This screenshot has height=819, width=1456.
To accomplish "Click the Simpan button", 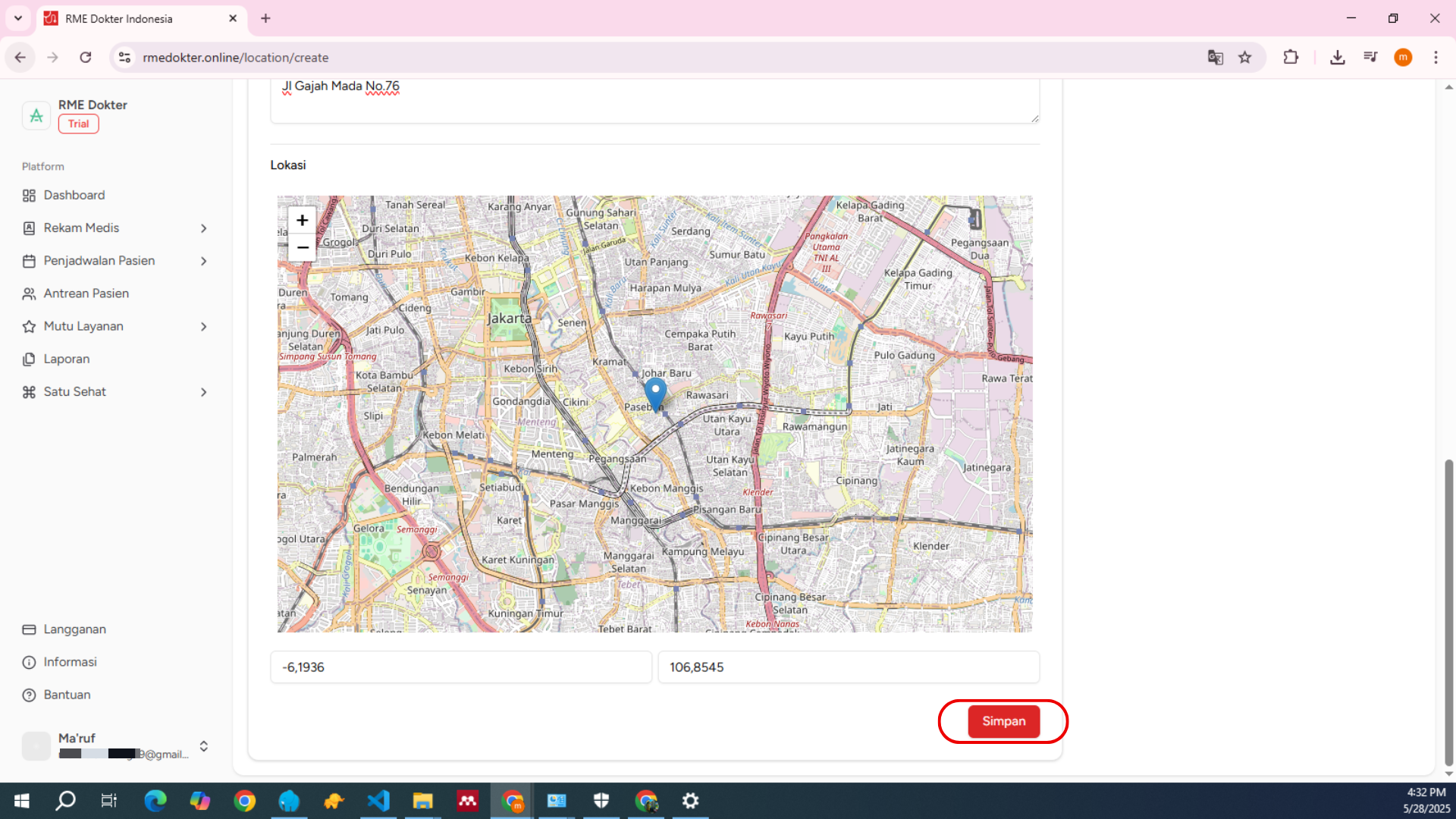I will (1003, 721).
